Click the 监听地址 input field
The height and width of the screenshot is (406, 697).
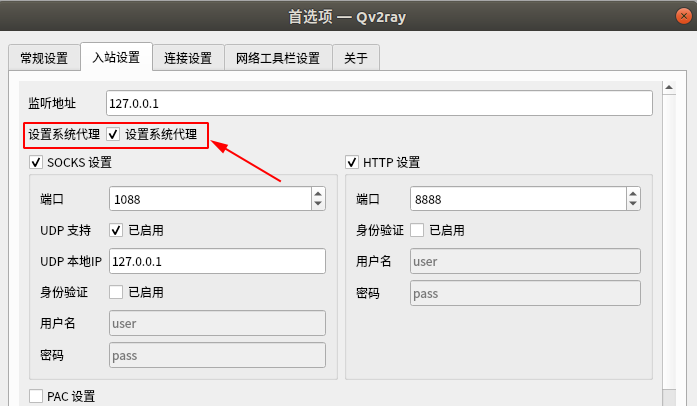click(378, 103)
